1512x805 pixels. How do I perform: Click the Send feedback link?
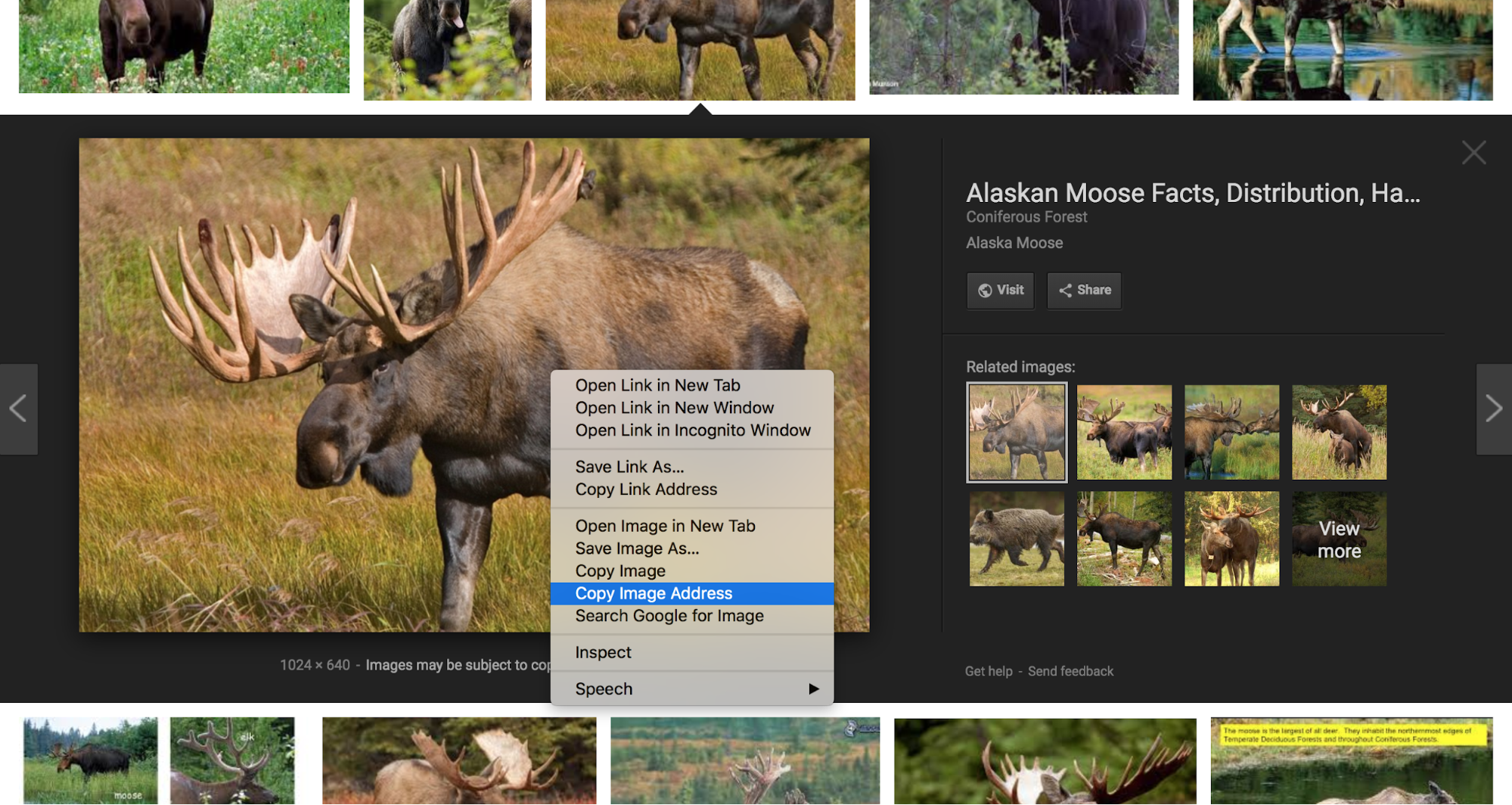click(x=1070, y=671)
